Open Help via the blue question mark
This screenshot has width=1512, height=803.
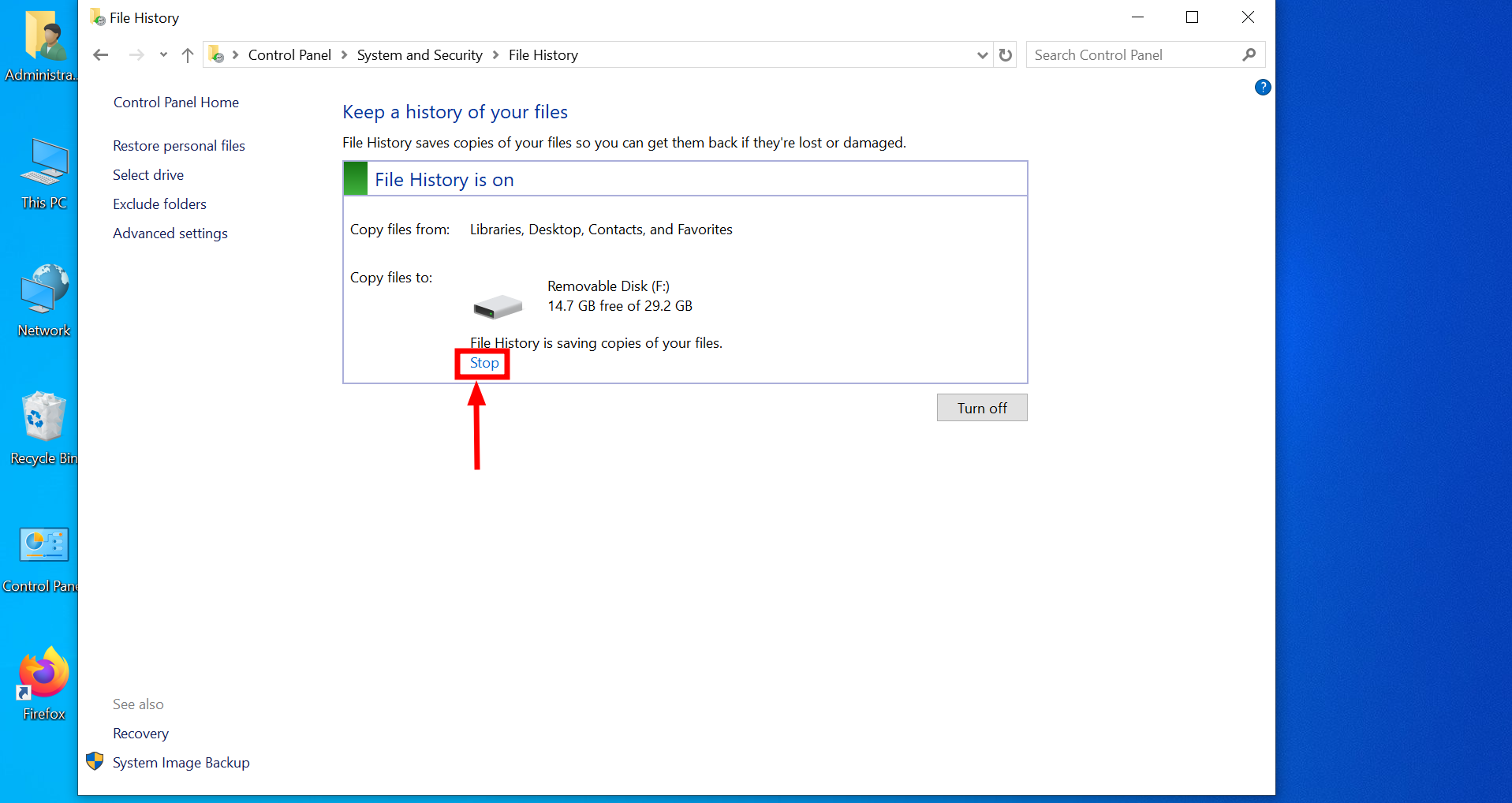tap(1263, 88)
